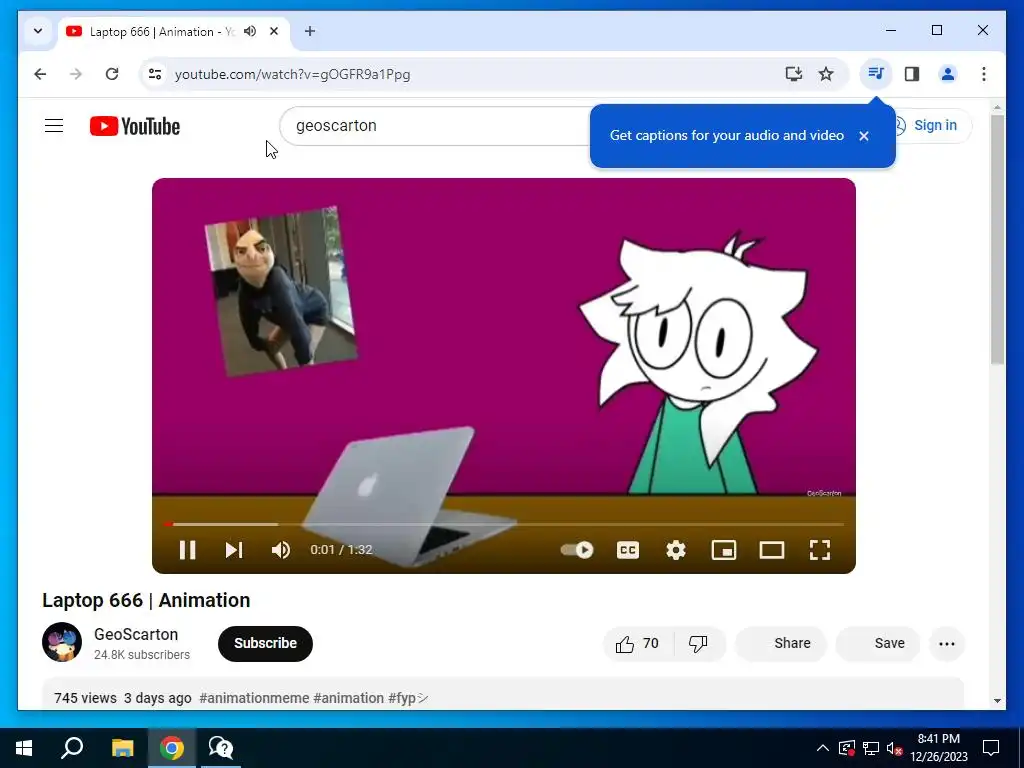The image size is (1024, 768).
Task: Open notification center
Action: [x=991, y=748]
